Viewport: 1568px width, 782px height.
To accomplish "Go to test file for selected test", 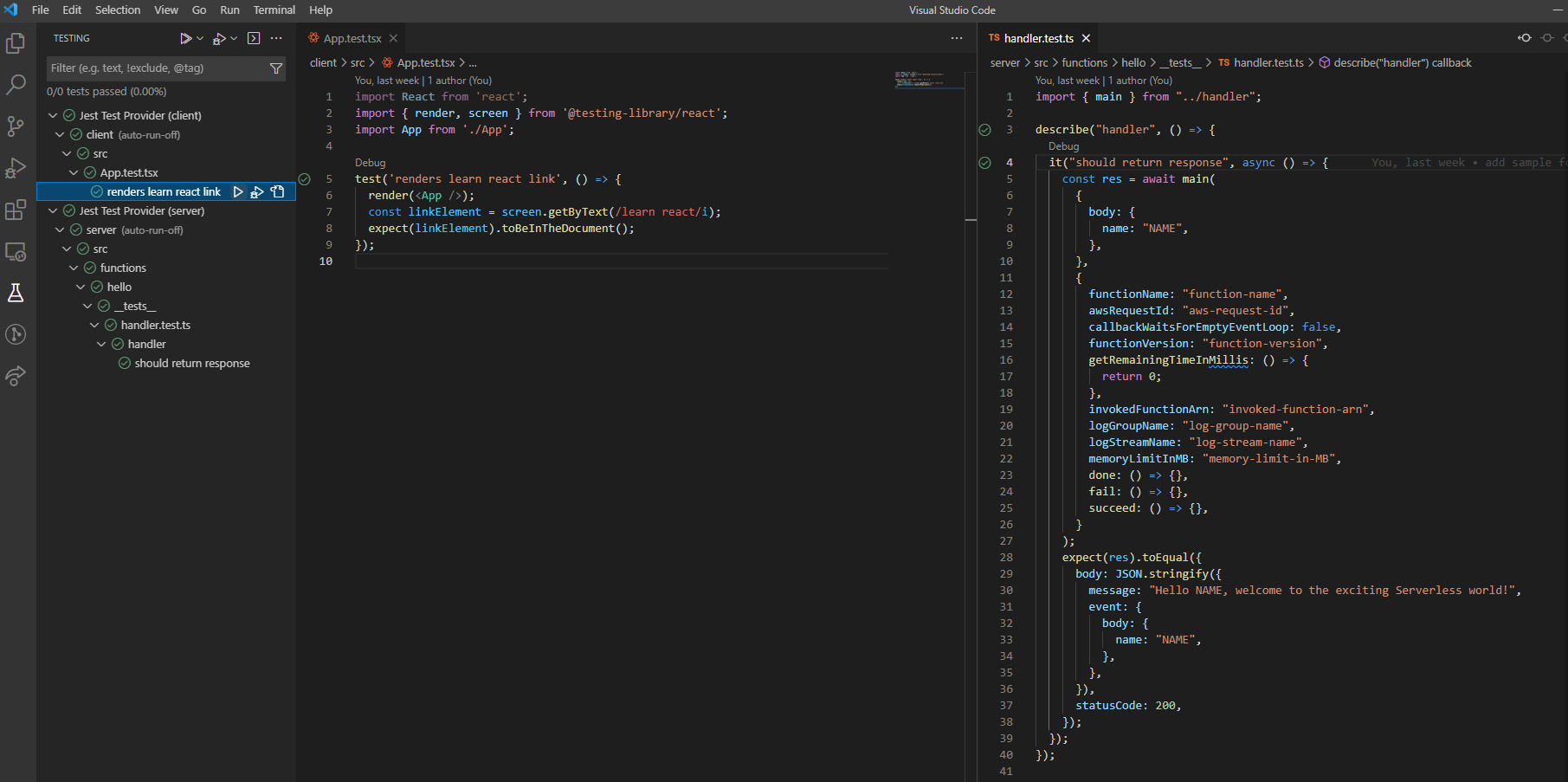I will tap(278, 192).
